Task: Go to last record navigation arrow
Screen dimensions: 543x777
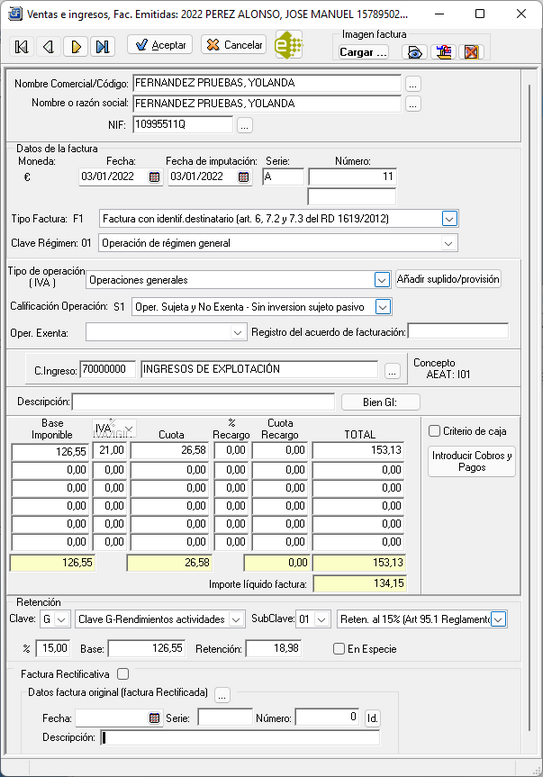Action: point(103,47)
